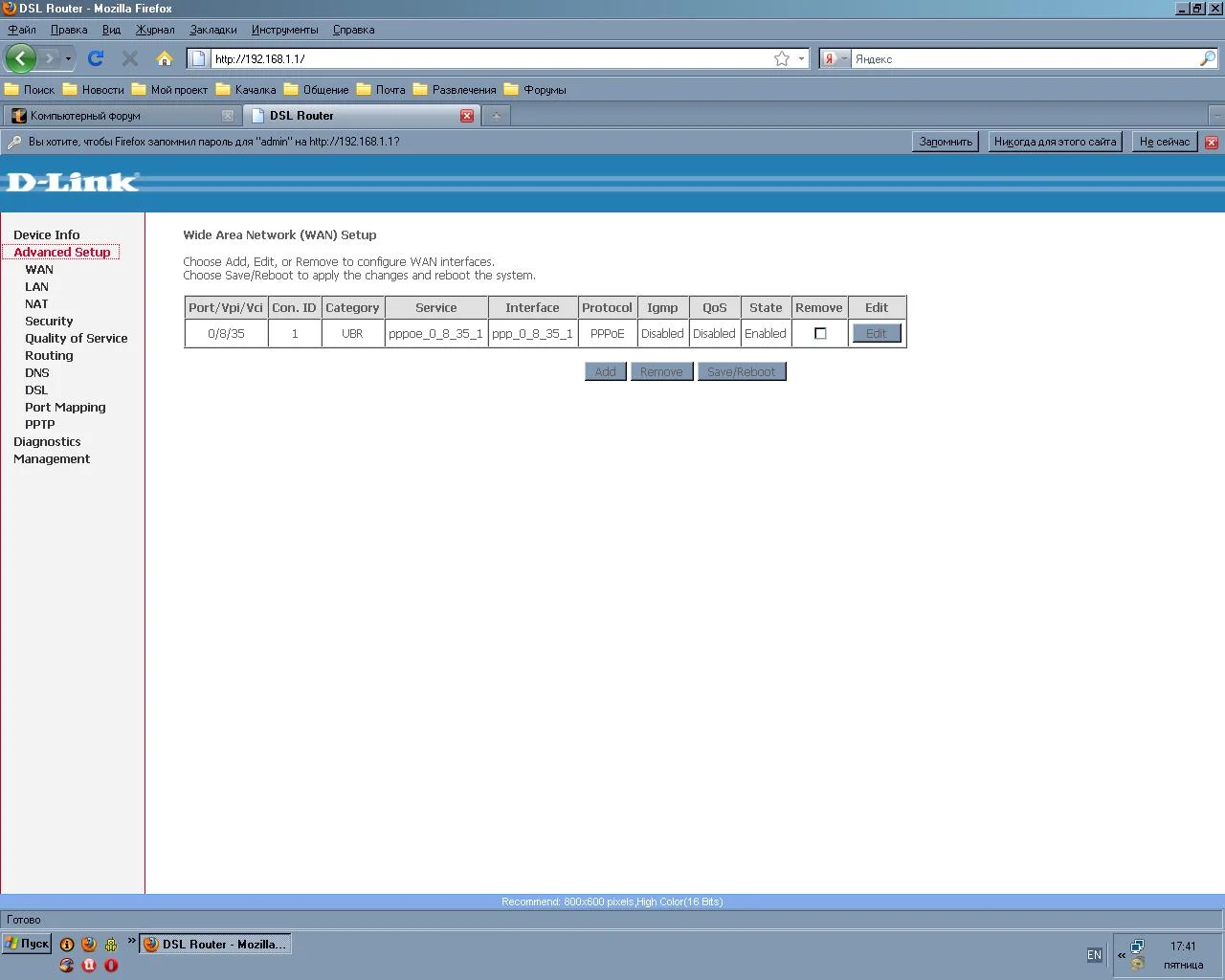
Task: Open the Вид menu
Action: [112, 30]
